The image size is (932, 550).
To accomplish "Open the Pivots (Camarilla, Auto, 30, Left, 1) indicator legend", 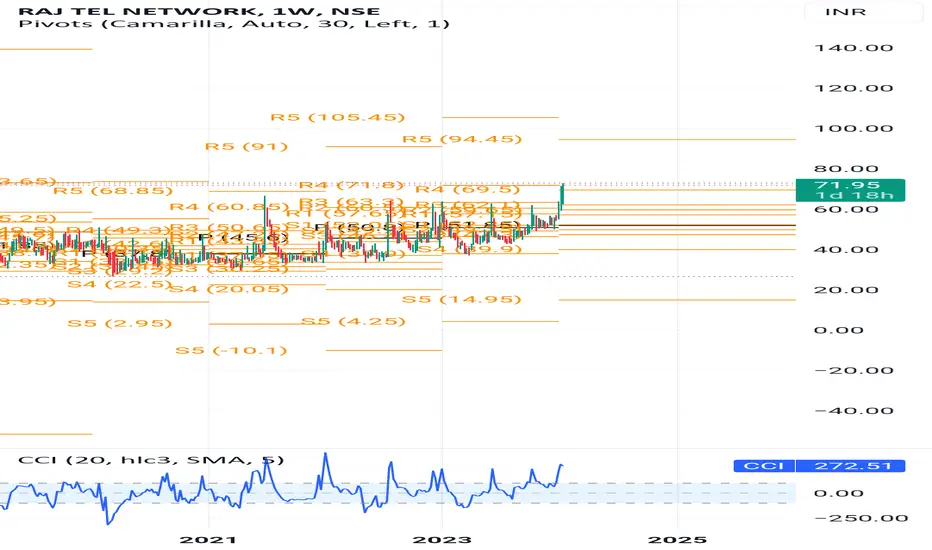I will pyautogui.click(x=234, y=24).
